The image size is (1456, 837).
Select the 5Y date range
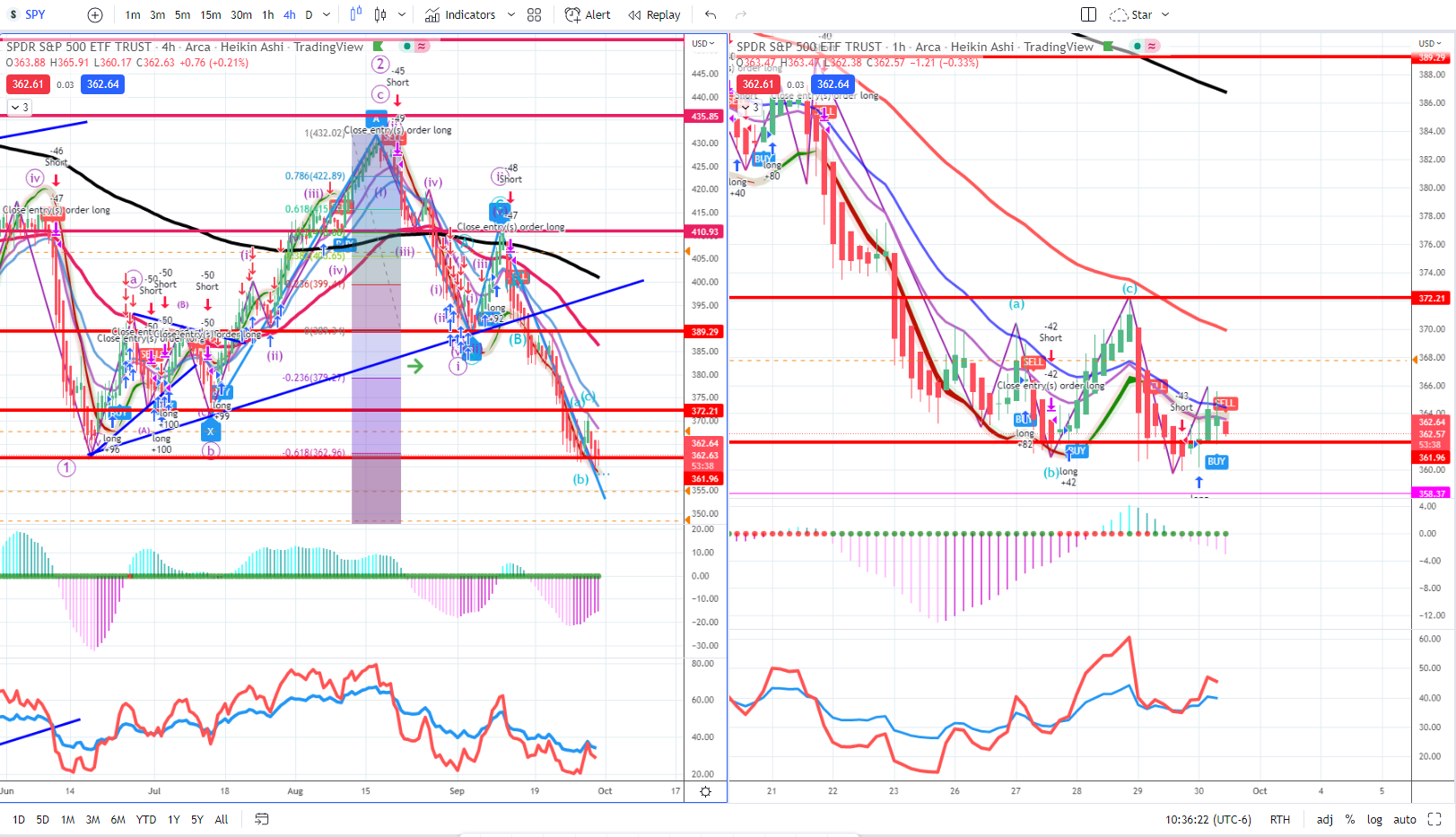click(197, 820)
